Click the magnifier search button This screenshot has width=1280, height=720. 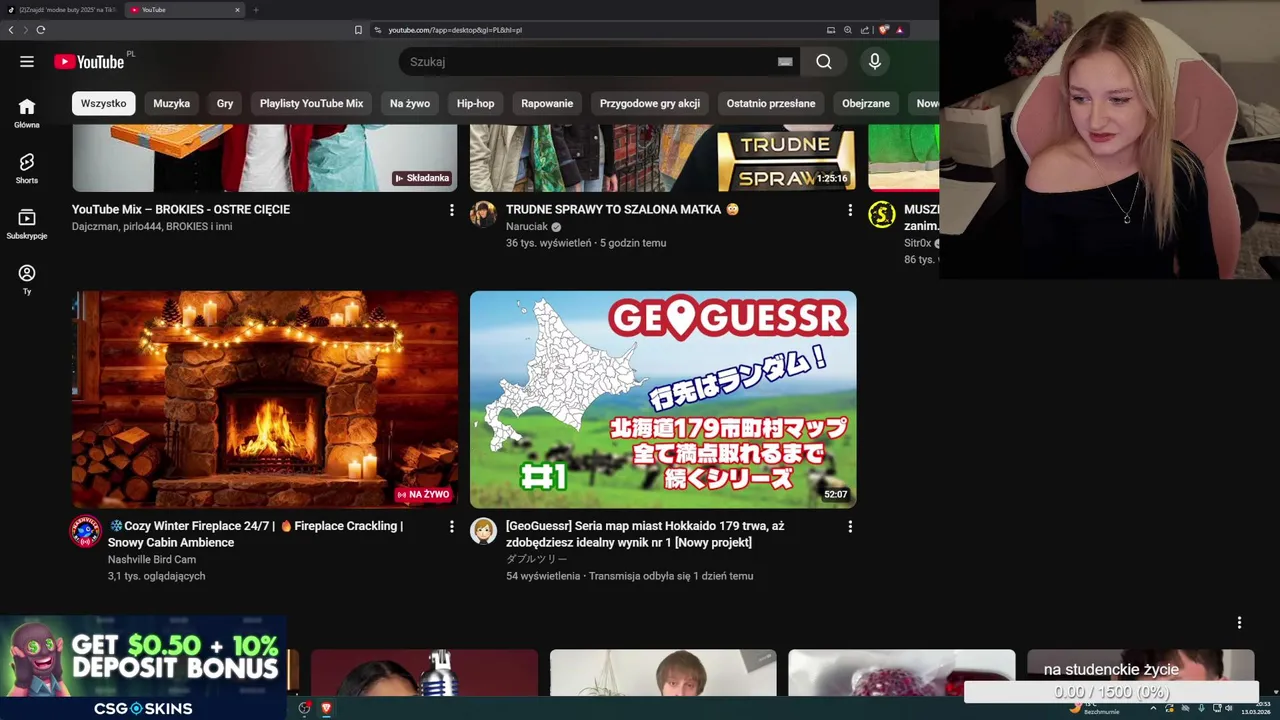pos(824,62)
